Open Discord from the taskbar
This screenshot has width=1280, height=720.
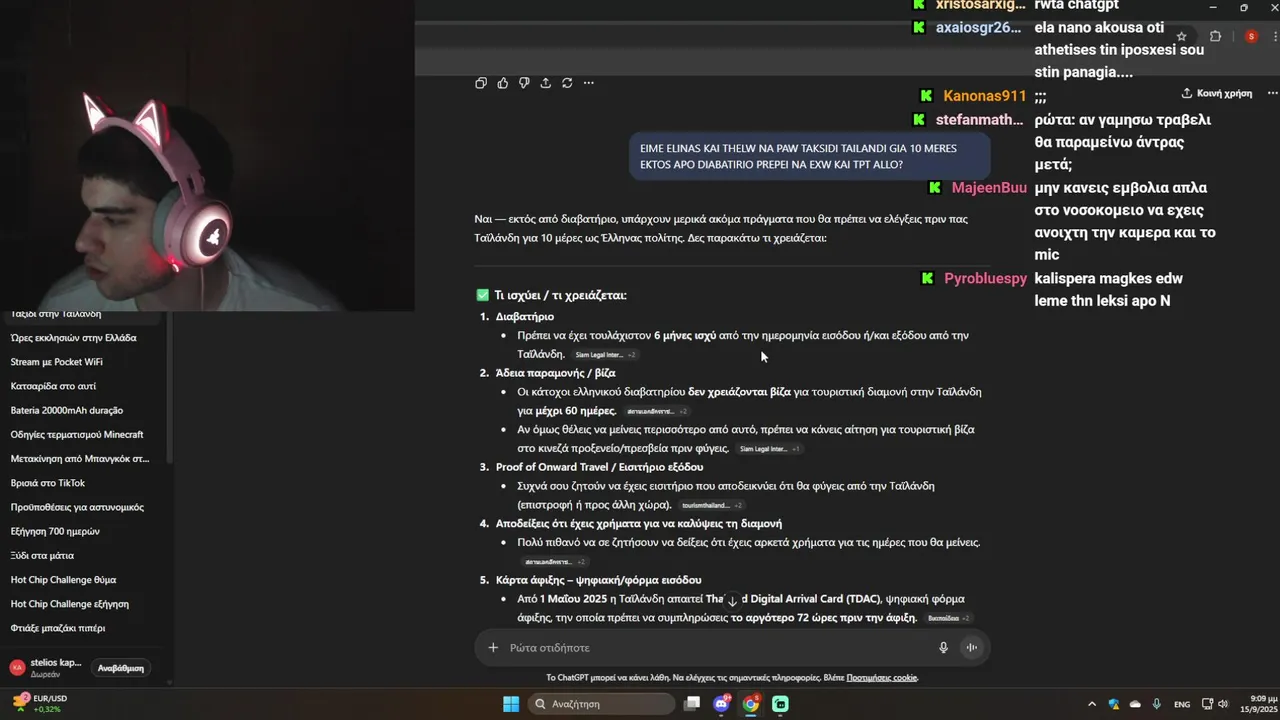pyautogui.click(x=721, y=704)
